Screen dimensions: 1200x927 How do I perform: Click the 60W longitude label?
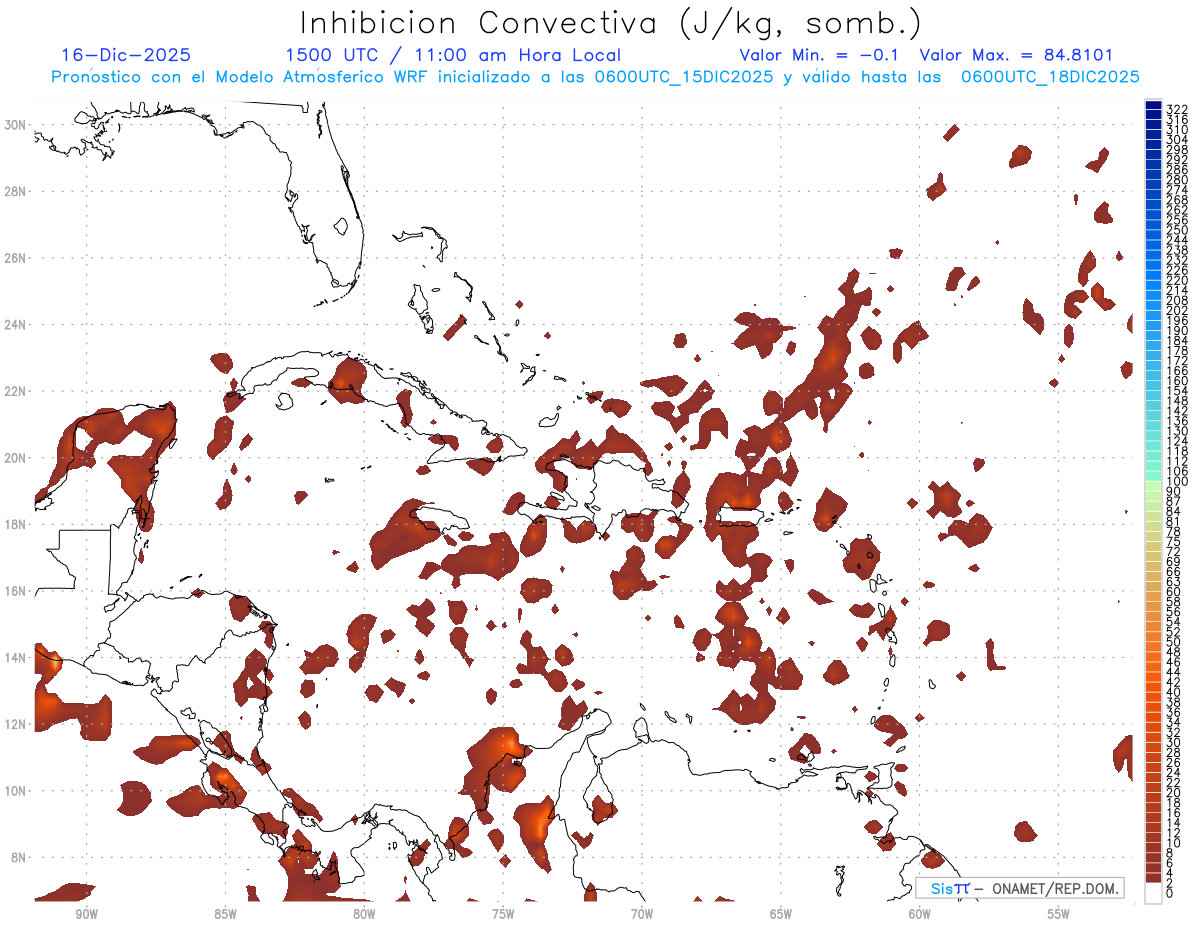[920, 914]
